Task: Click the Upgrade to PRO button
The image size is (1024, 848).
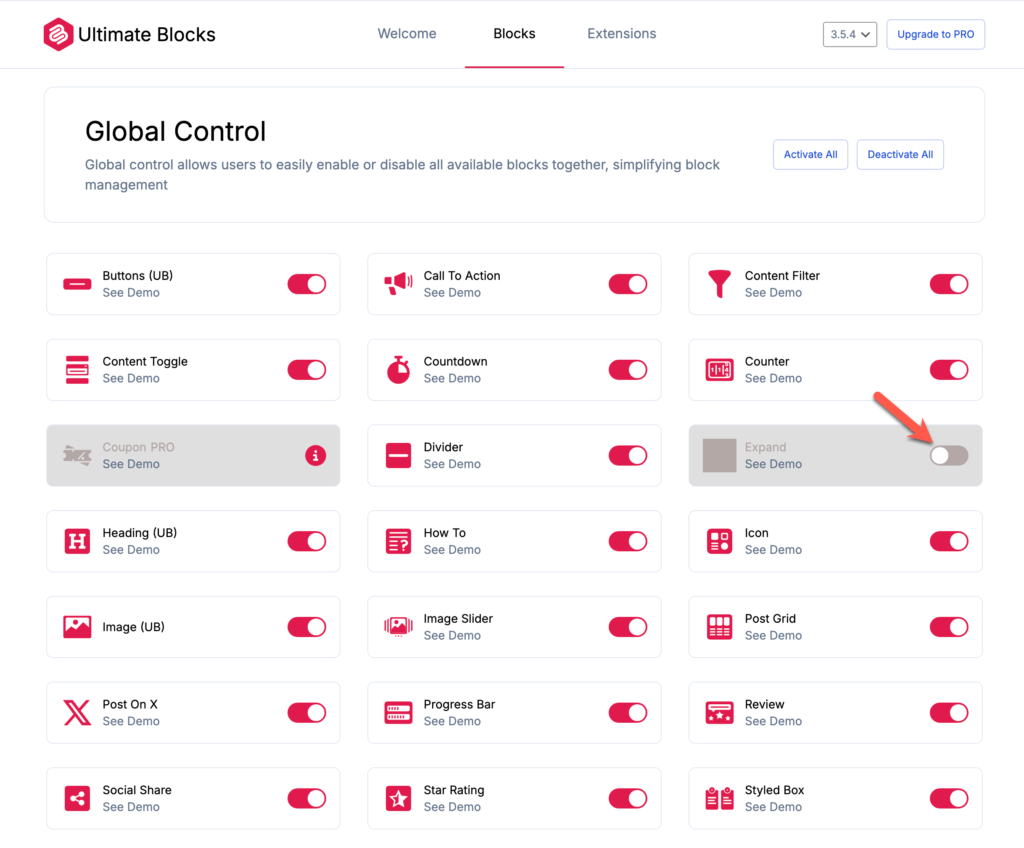Action: 935,34
